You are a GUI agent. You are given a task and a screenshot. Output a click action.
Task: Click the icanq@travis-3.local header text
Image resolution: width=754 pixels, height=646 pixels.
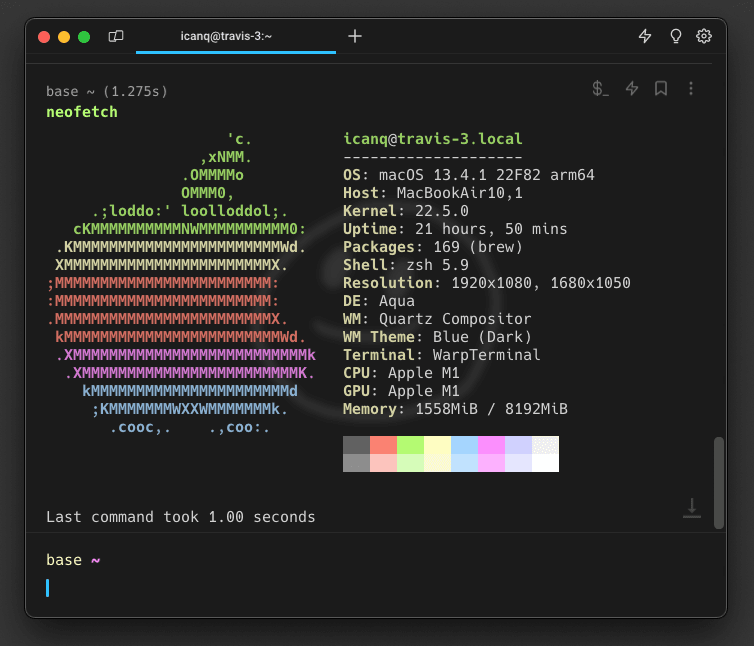point(432,139)
